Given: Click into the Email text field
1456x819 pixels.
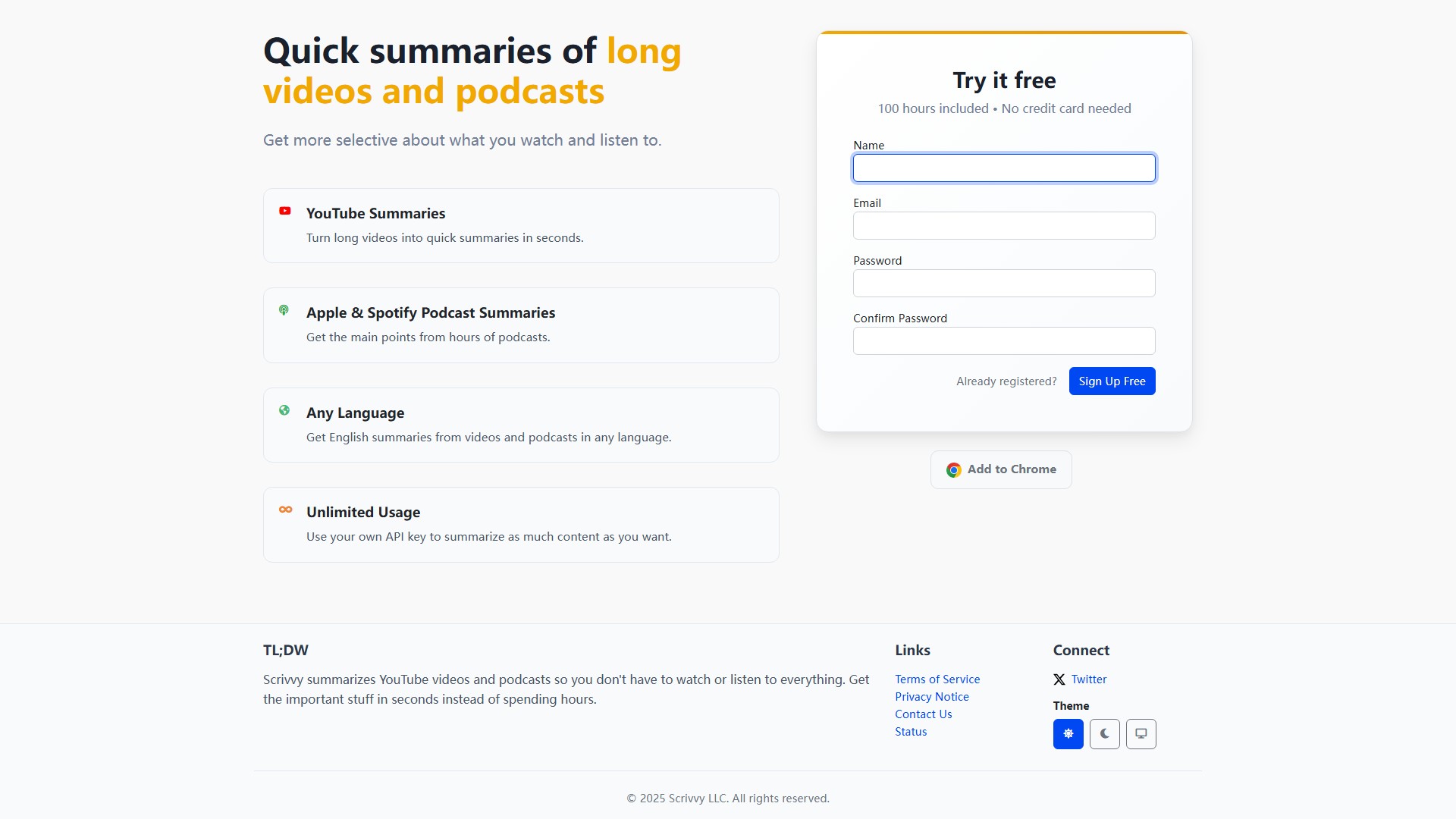Looking at the screenshot, I should [1004, 226].
